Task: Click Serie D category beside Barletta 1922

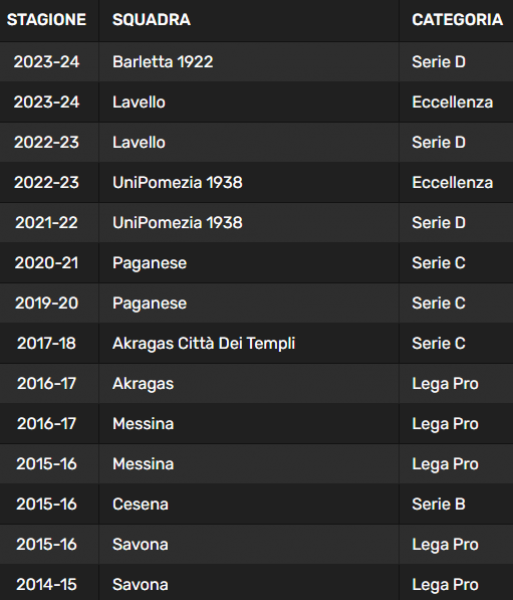Action: click(438, 62)
